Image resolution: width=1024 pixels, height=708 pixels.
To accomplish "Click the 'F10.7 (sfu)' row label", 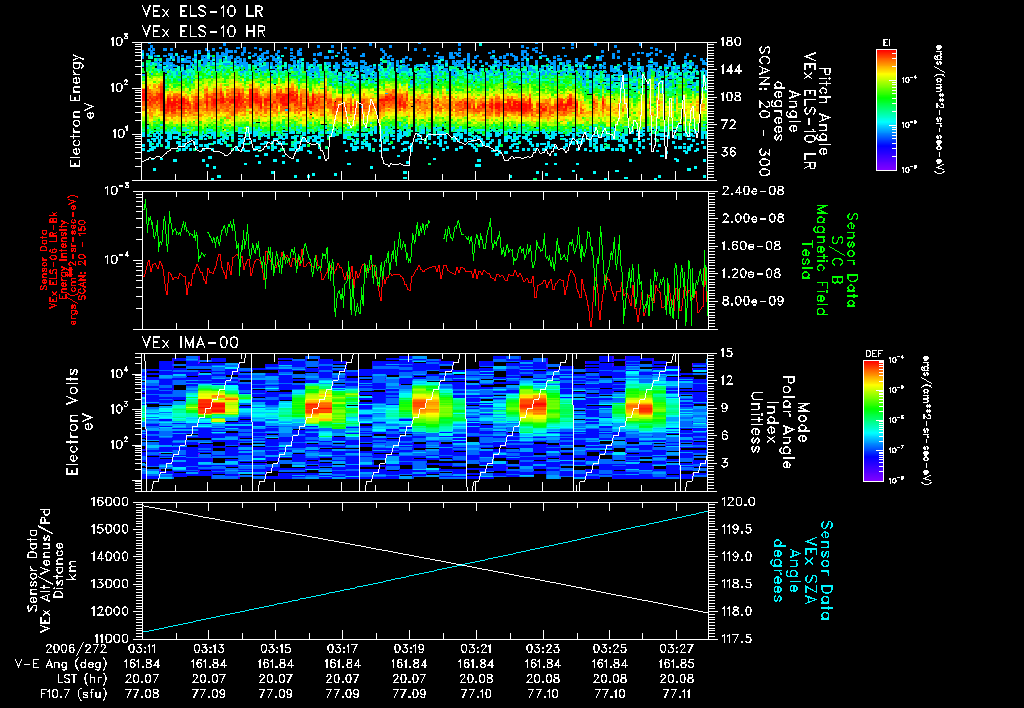I will pyautogui.click(x=72, y=694).
